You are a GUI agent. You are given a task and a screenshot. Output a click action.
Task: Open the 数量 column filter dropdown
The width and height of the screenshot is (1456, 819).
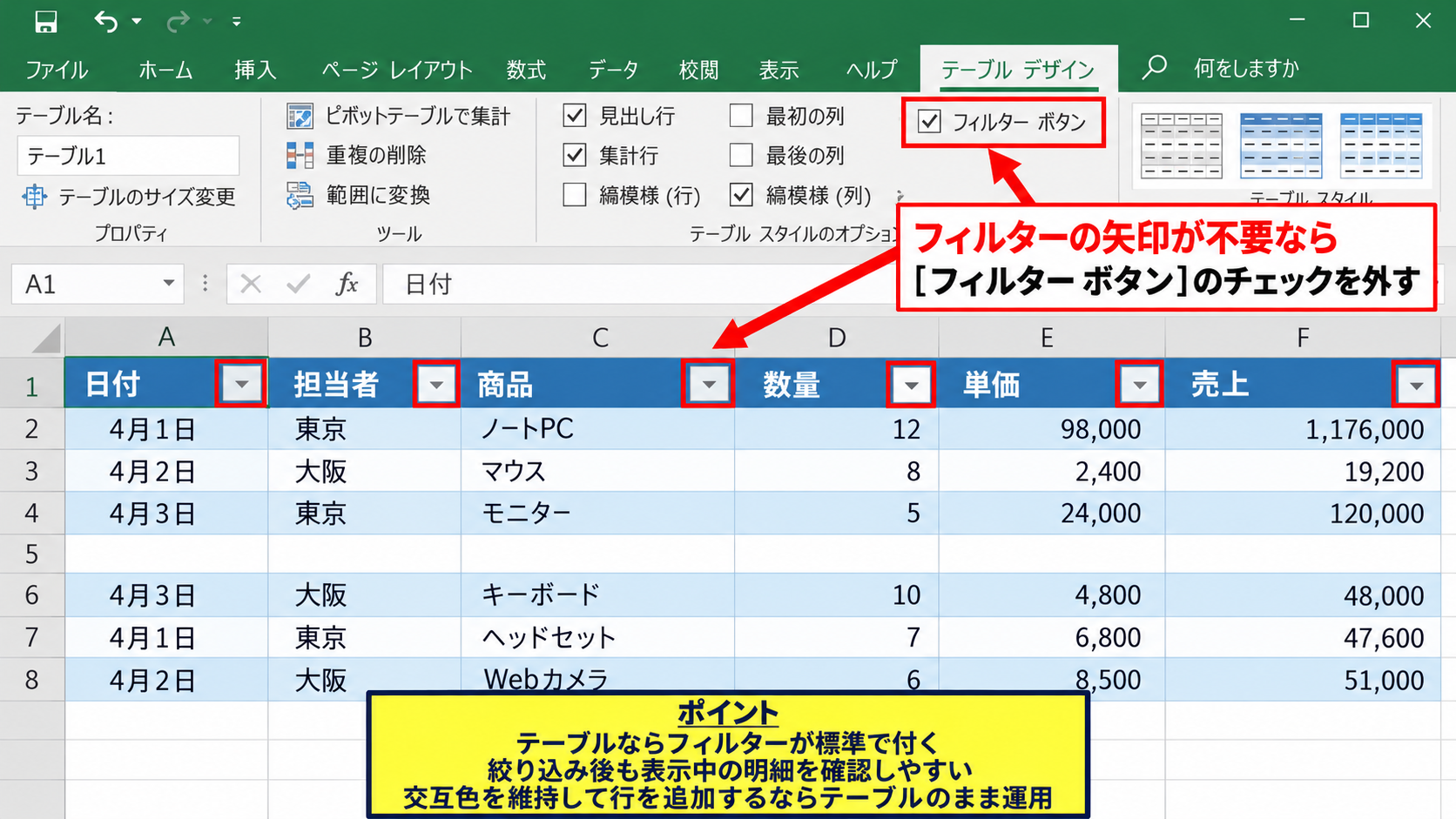coord(911,384)
